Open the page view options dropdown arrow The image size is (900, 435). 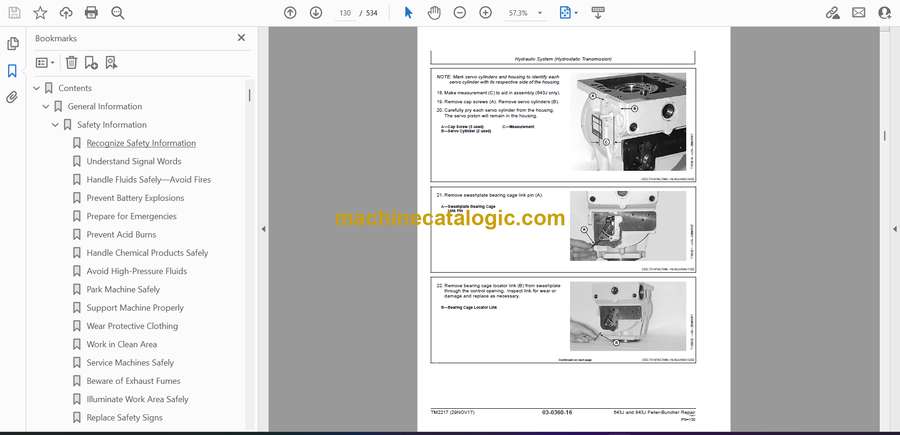[576, 13]
